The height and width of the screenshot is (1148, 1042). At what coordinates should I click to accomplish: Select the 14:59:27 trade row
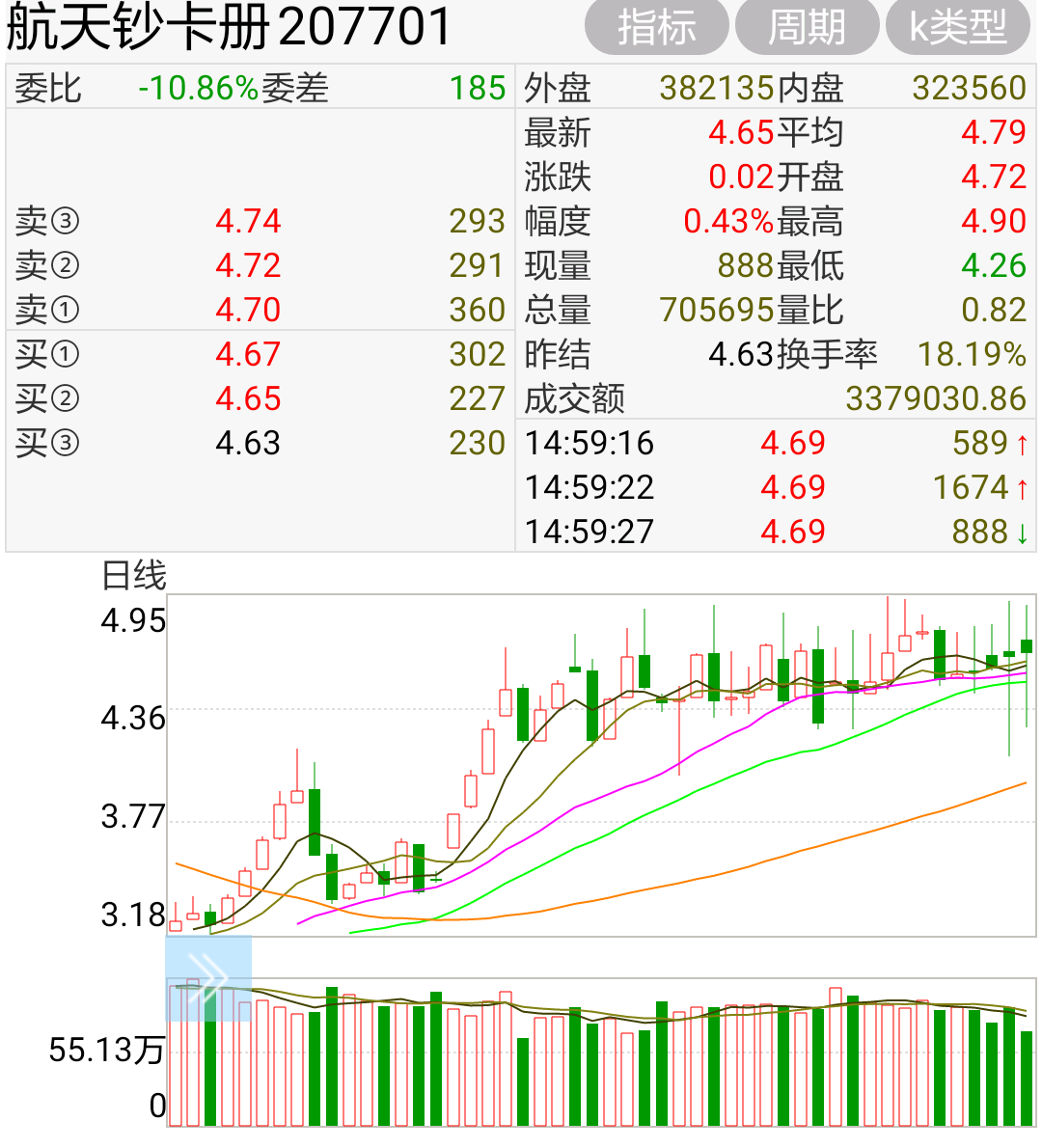(x=776, y=533)
